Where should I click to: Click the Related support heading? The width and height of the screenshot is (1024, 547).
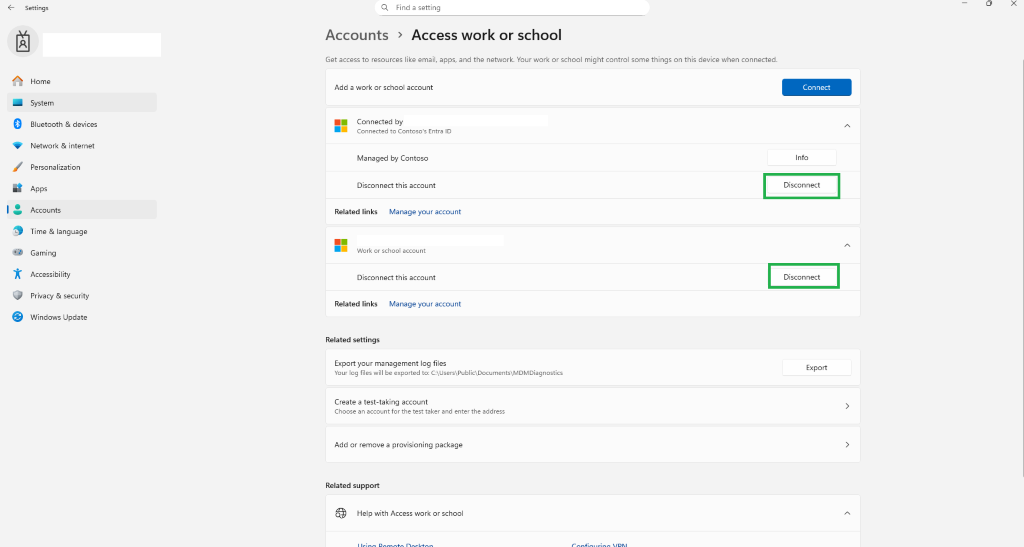coord(352,485)
